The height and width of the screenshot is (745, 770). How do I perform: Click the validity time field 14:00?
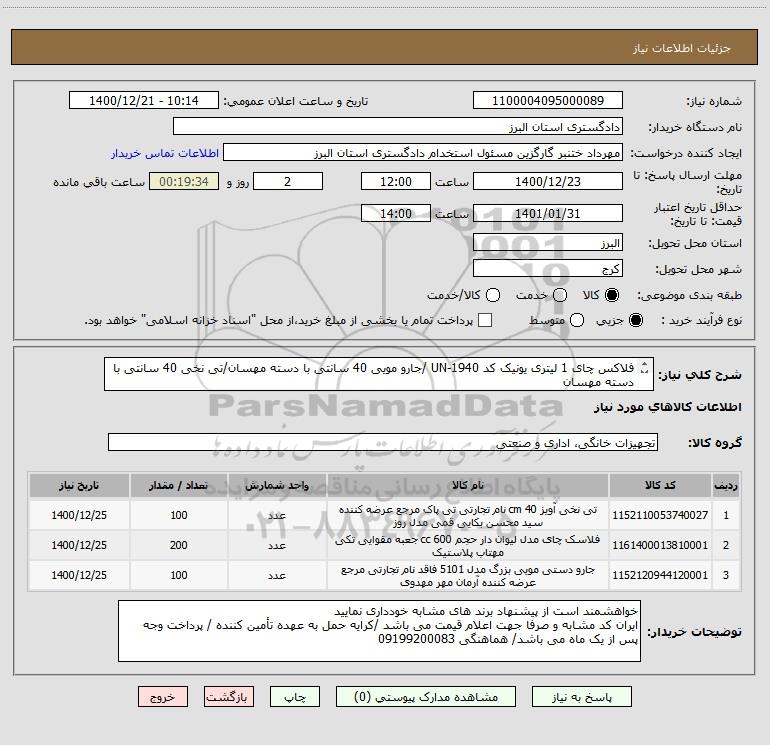(x=396, y=213)
